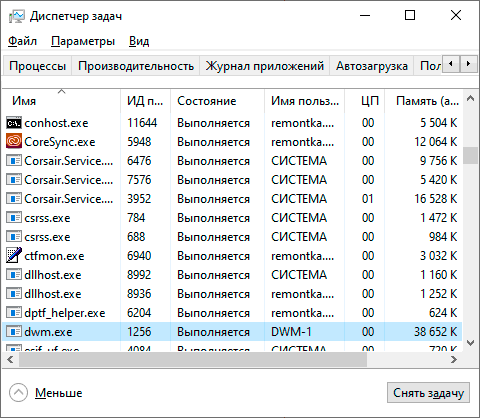
Task: Click PID value 1256
Action: [x=139, y=332]
